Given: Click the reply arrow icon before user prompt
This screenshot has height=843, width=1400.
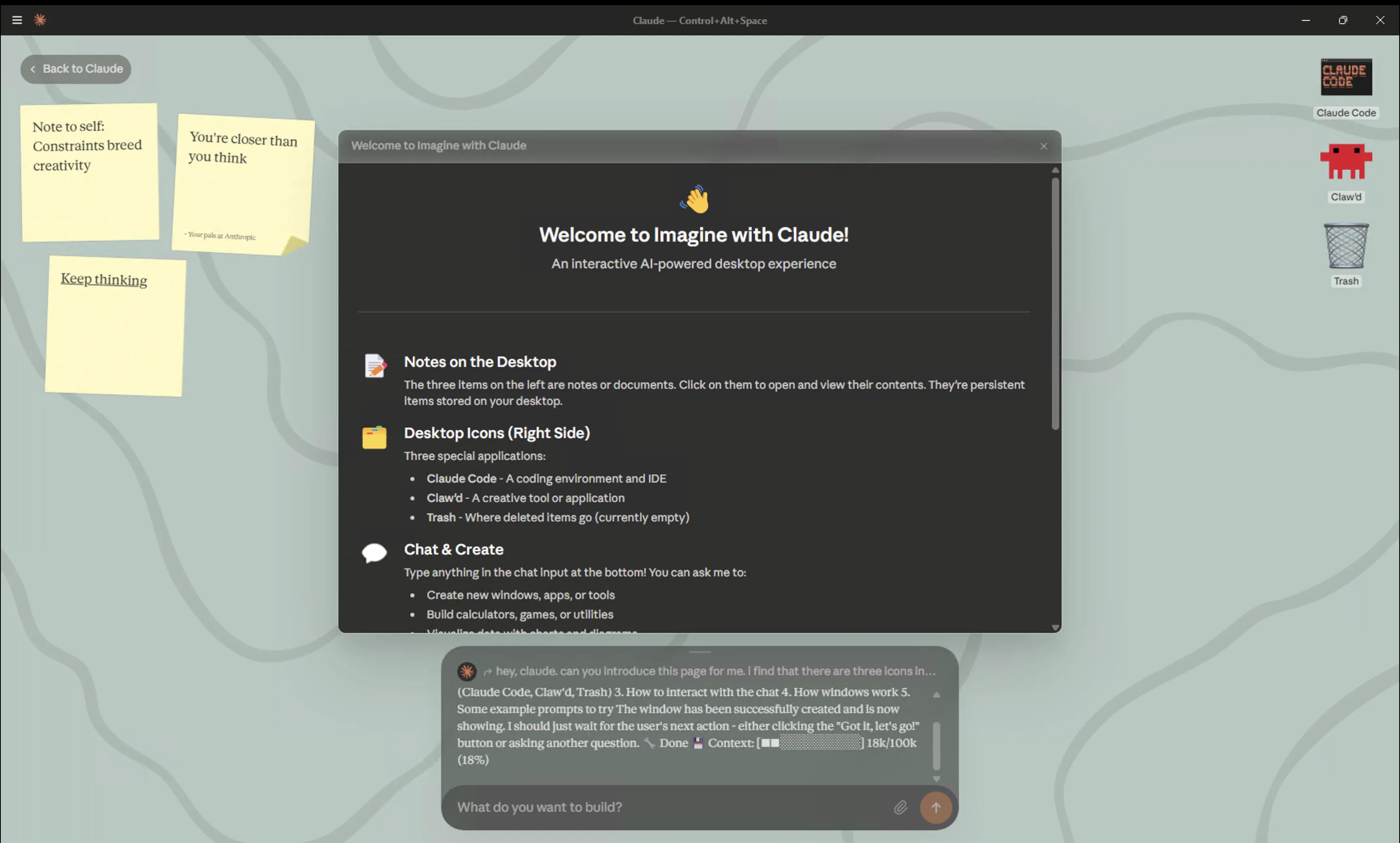Looking at the screenshot, I should click(x=487, y=672).
